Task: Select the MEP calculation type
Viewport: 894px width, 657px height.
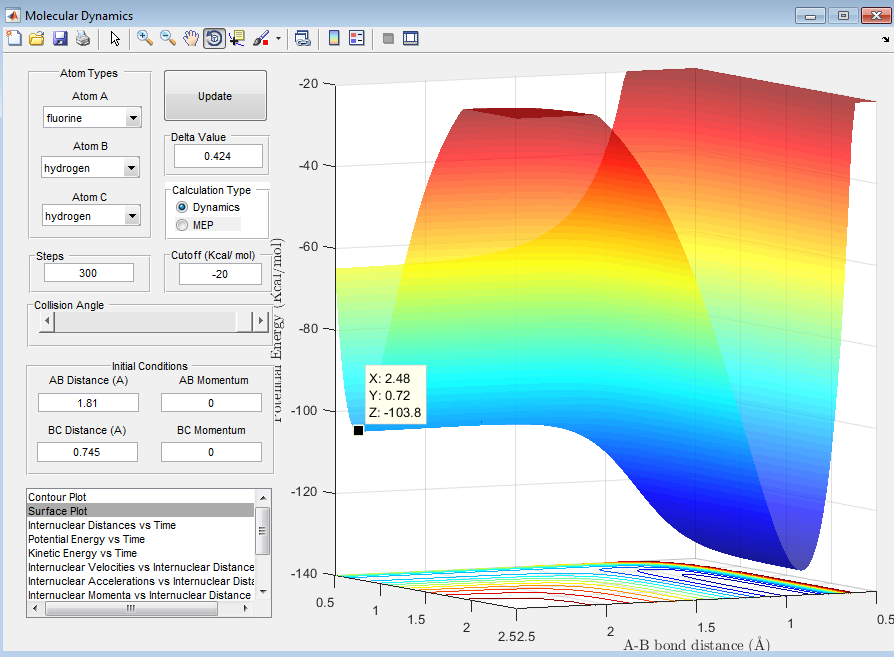Action: tap(182, 225)
